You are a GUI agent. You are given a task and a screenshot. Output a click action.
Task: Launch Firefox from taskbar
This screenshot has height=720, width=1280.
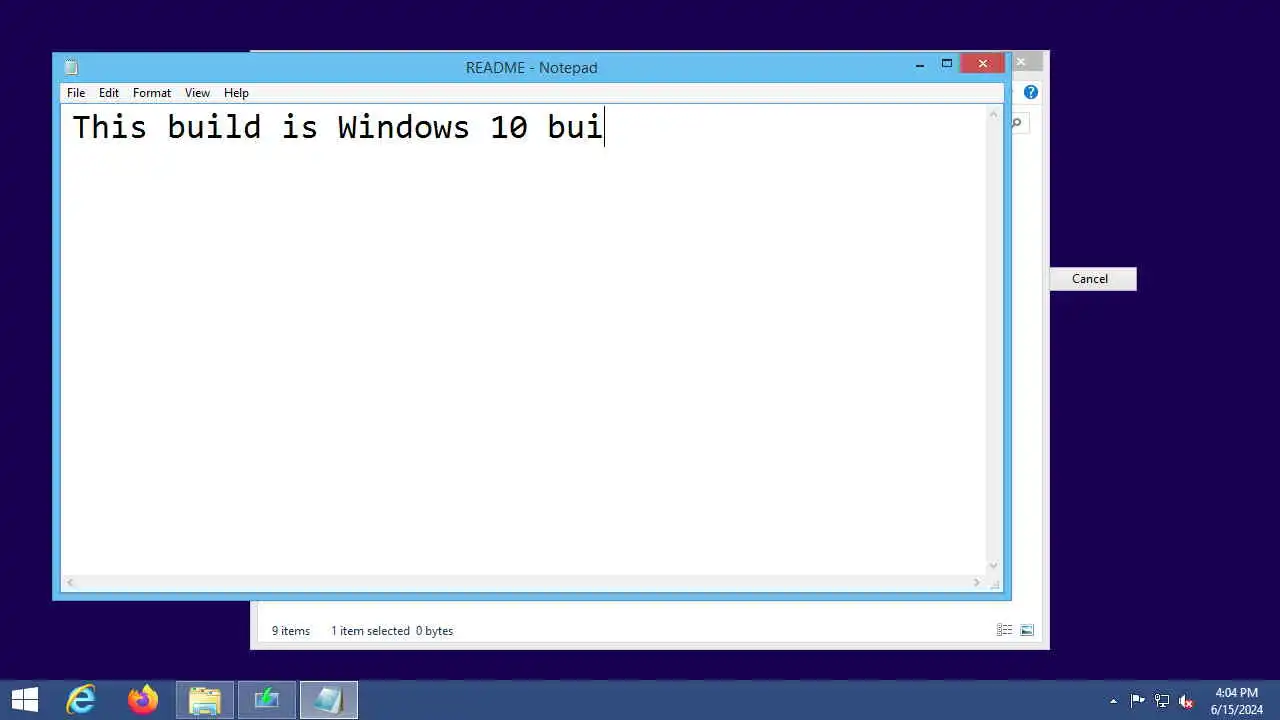tap(143, 700)
